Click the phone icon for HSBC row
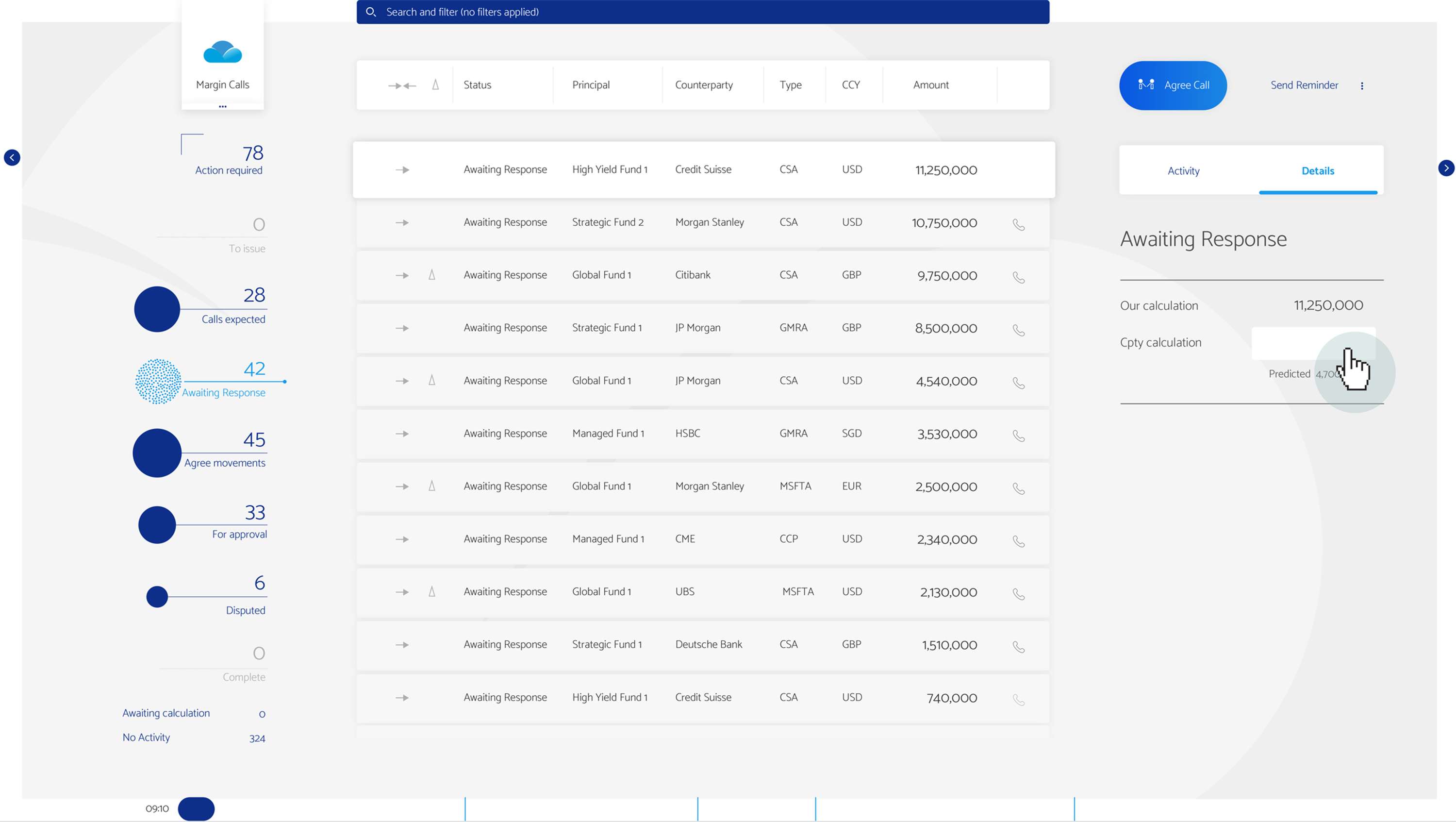The height and width of the screenshot is (822, 1456). 1019,436
